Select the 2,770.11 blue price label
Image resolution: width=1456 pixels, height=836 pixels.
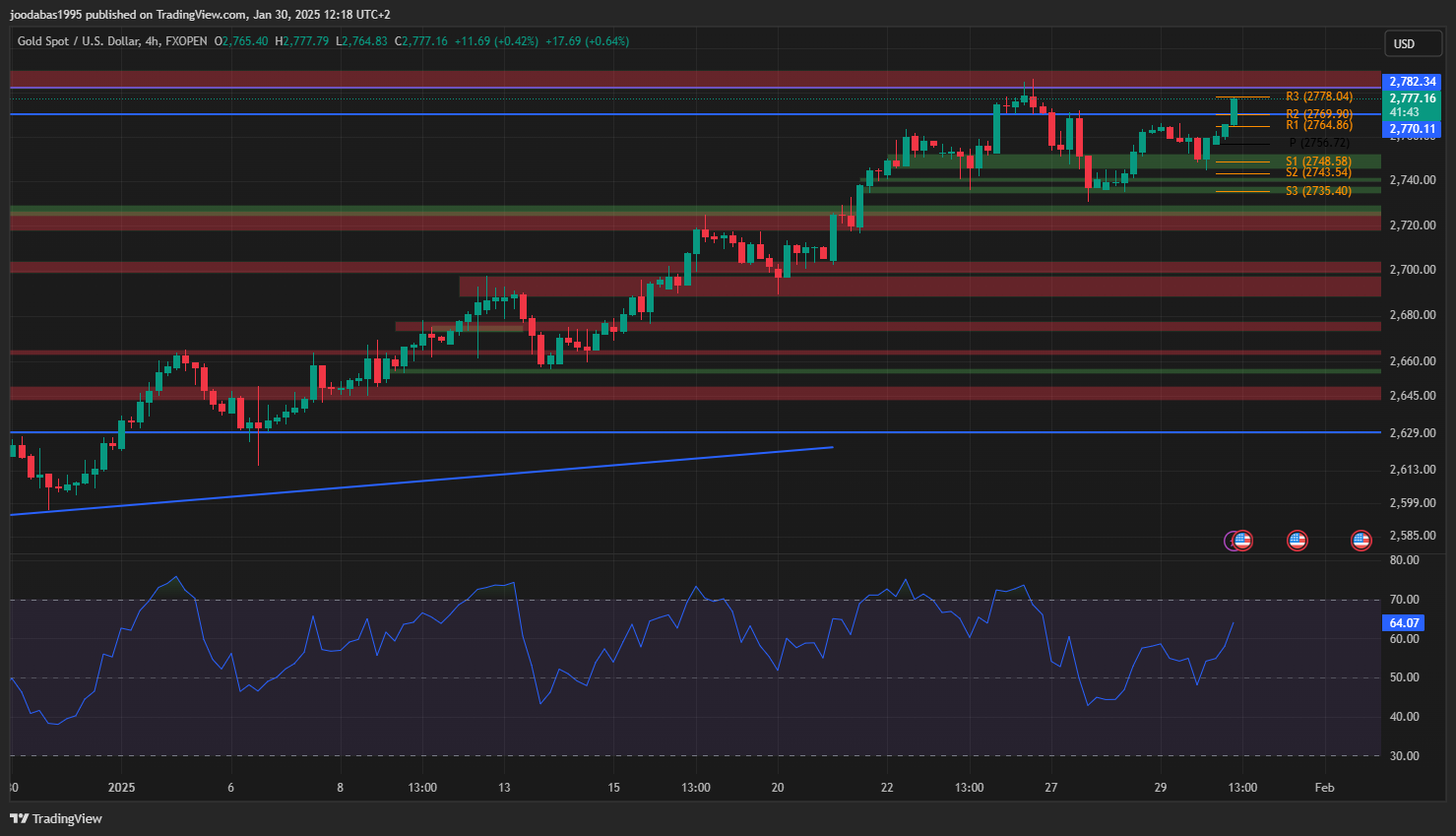tap(1412, 129)
